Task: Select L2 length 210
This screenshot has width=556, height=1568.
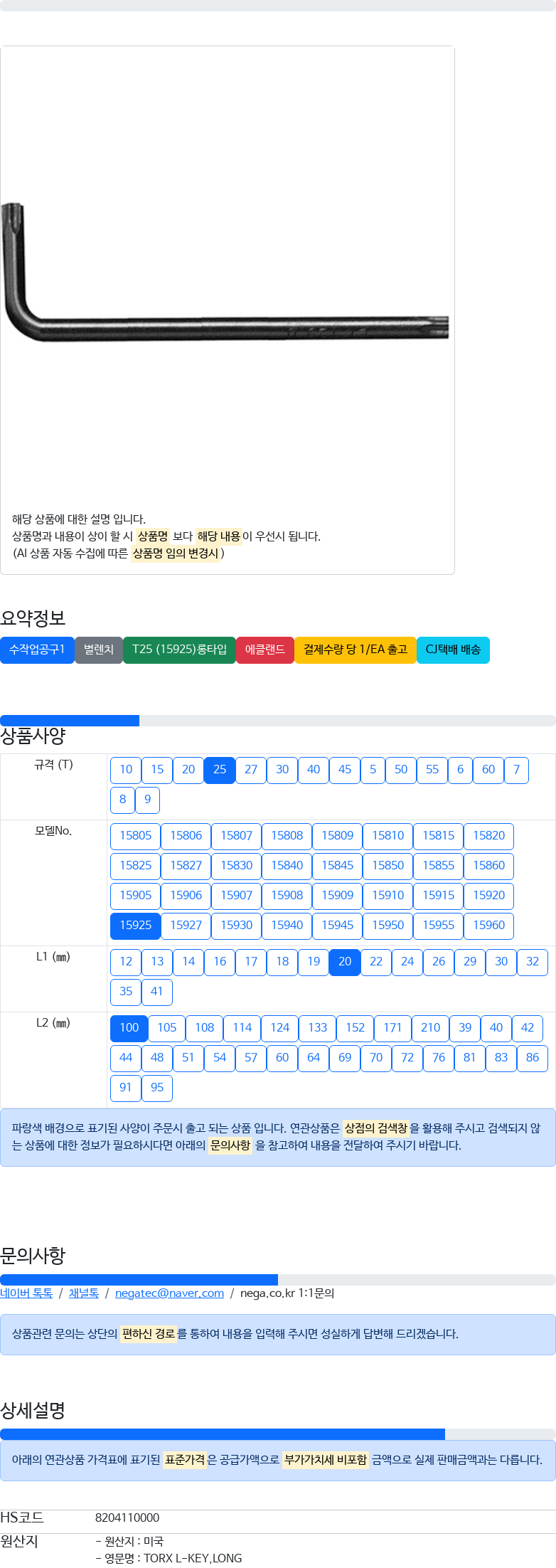Action: [430, 1028]
